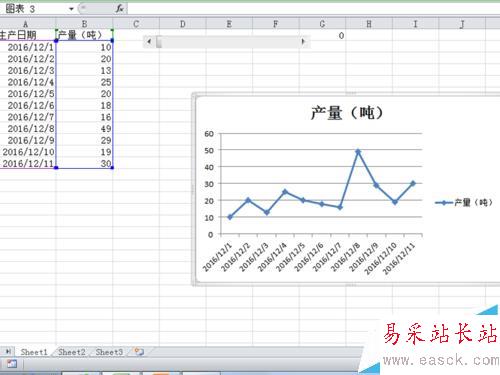Select value cell 16 in column B
The height and width of the screenshot is (375, 500).
click(x=84, y=117)
